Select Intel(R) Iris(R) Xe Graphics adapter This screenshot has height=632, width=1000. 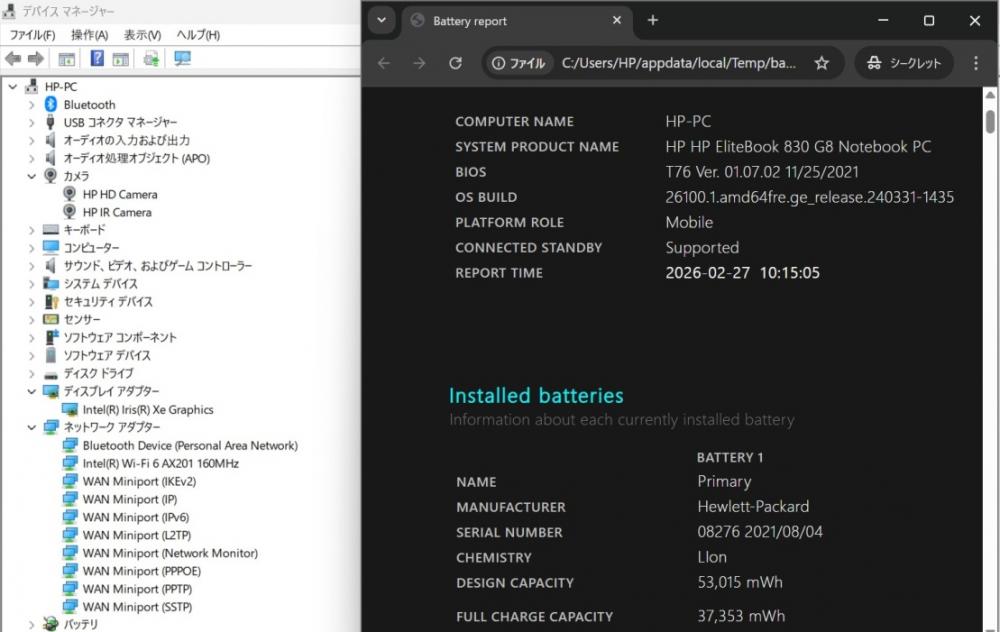point(147,409)
